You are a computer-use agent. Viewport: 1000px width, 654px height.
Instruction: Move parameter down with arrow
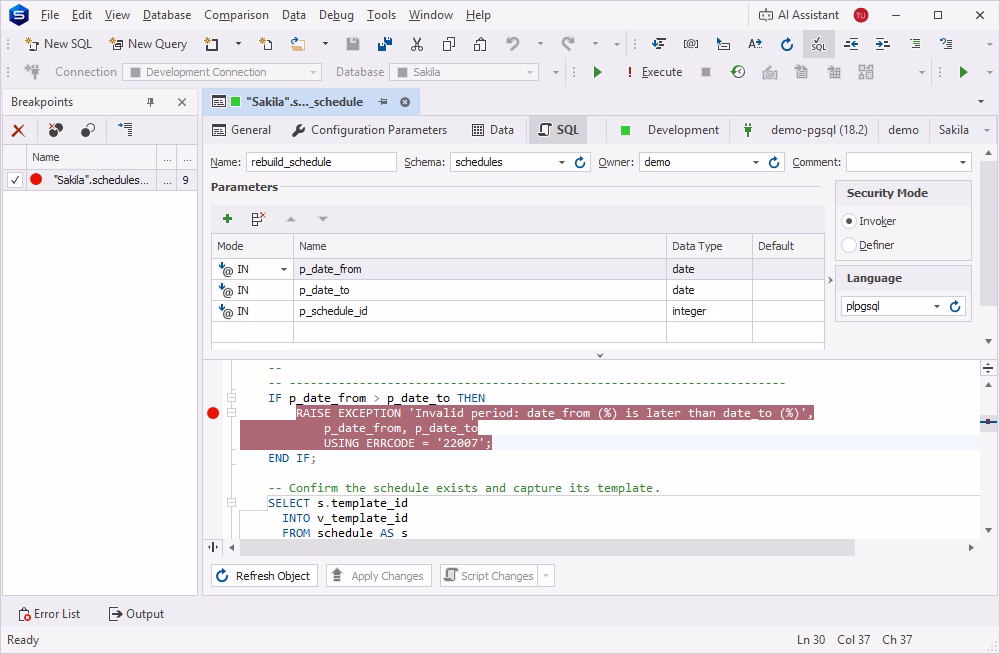tap(323, 219)
